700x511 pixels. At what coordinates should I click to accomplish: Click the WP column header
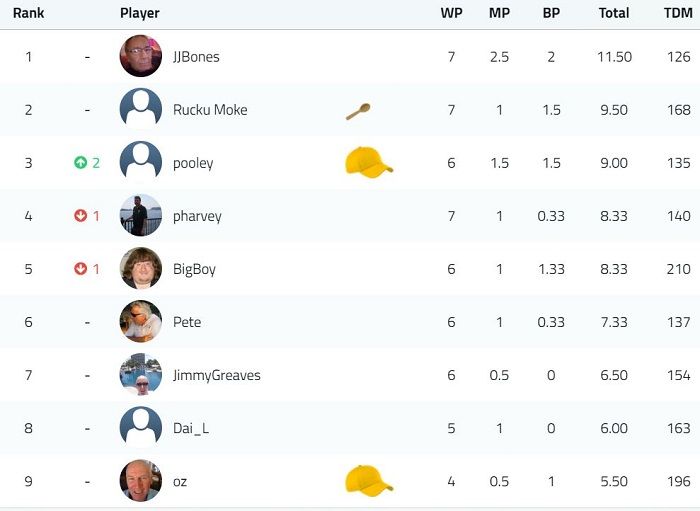tap(451, 13)
